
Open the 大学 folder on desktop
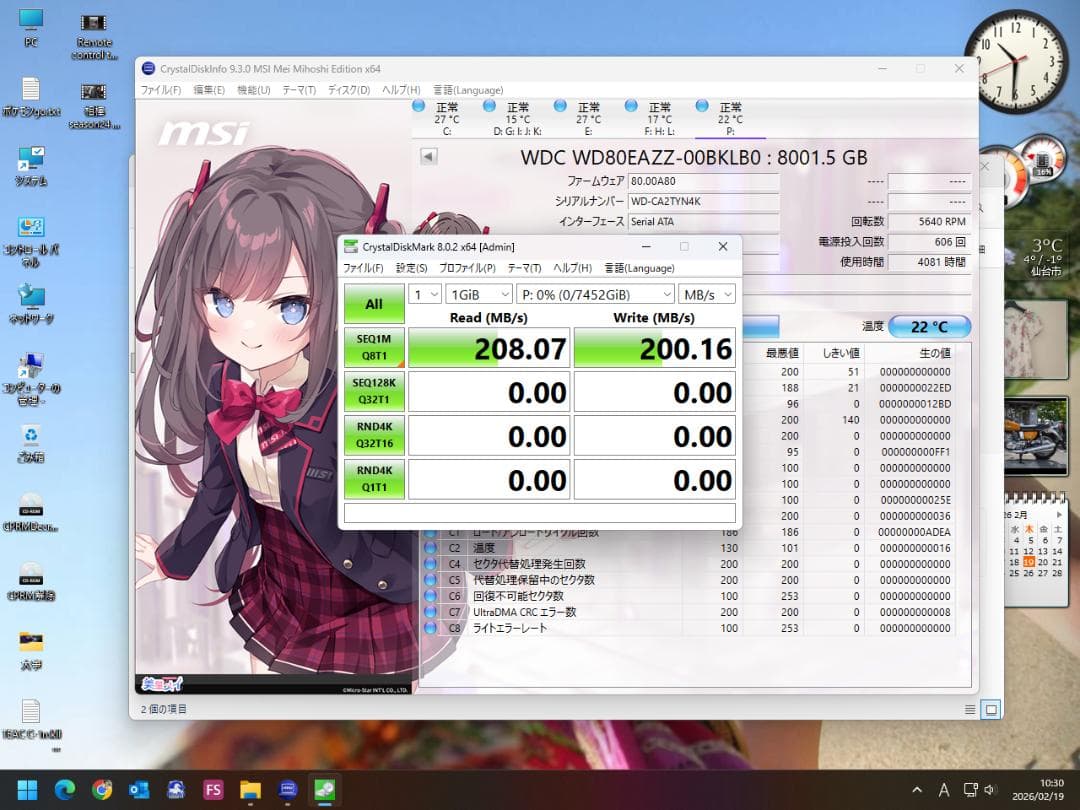(31, 650)
